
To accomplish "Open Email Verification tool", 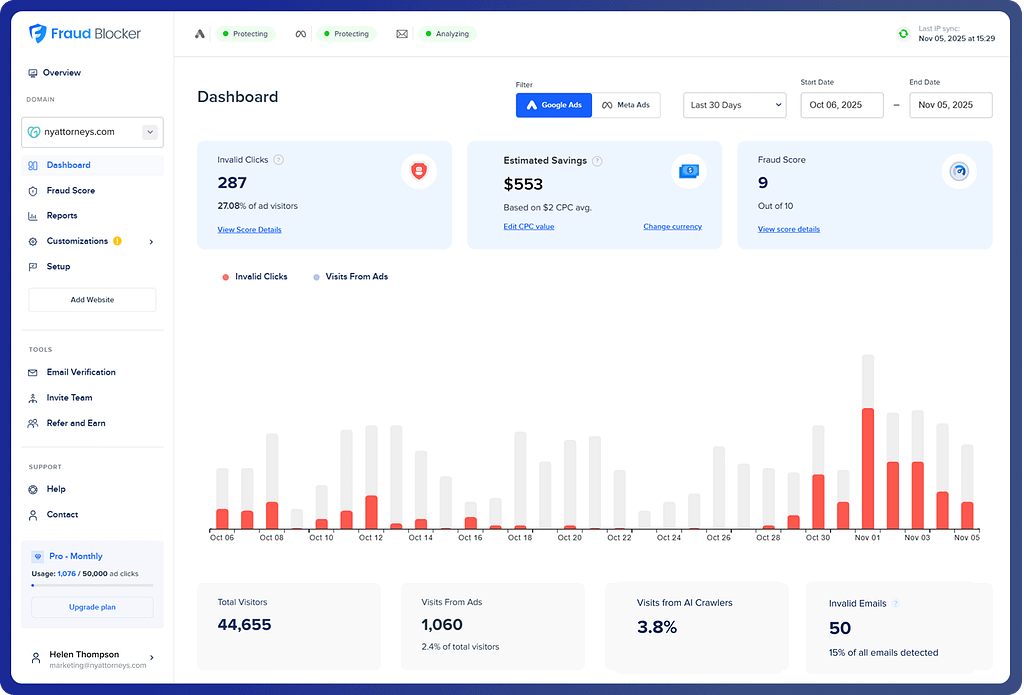I will pos(81,372).
